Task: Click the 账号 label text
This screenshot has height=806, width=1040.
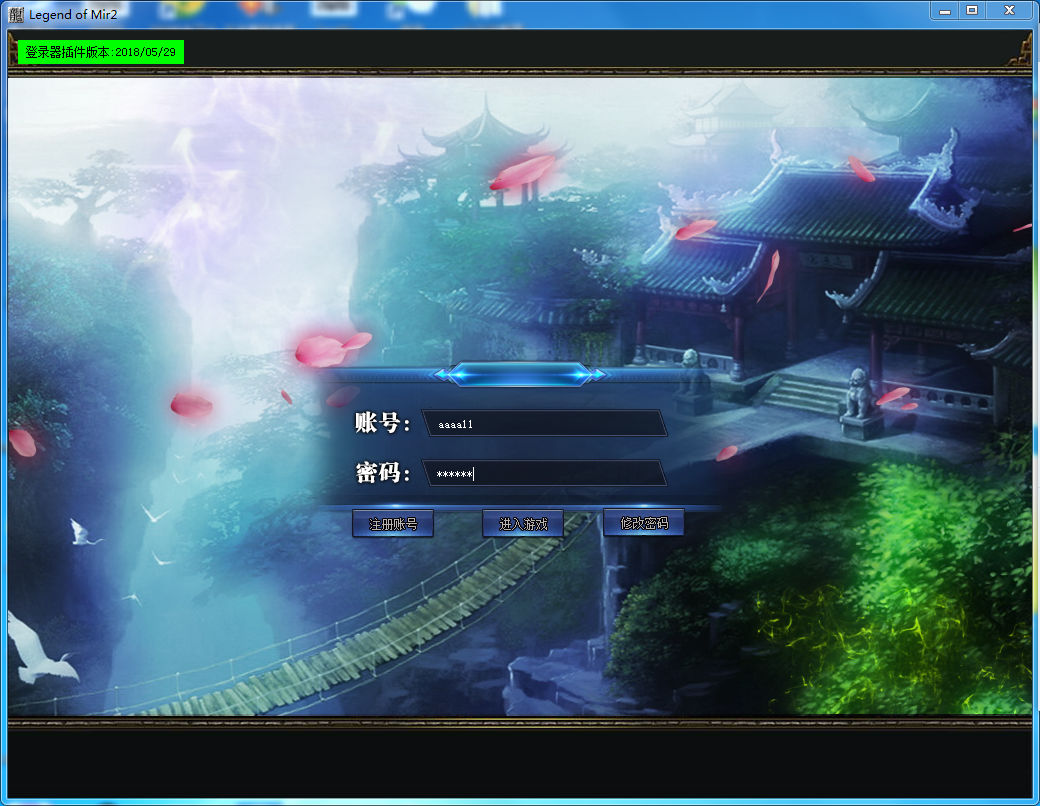Action: (x=381, y=423)
